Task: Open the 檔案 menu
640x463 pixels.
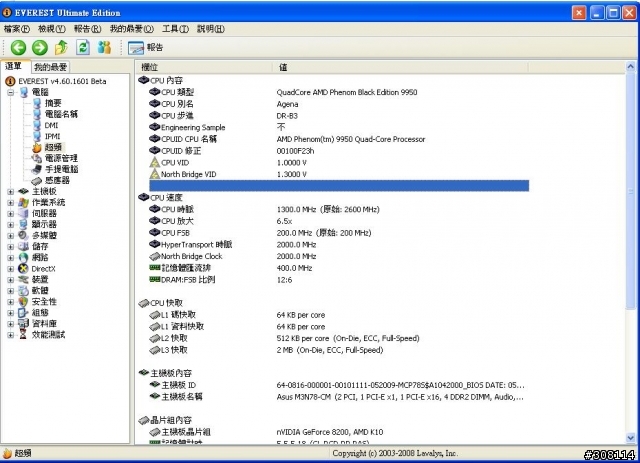Action: [x=17, y=29]
